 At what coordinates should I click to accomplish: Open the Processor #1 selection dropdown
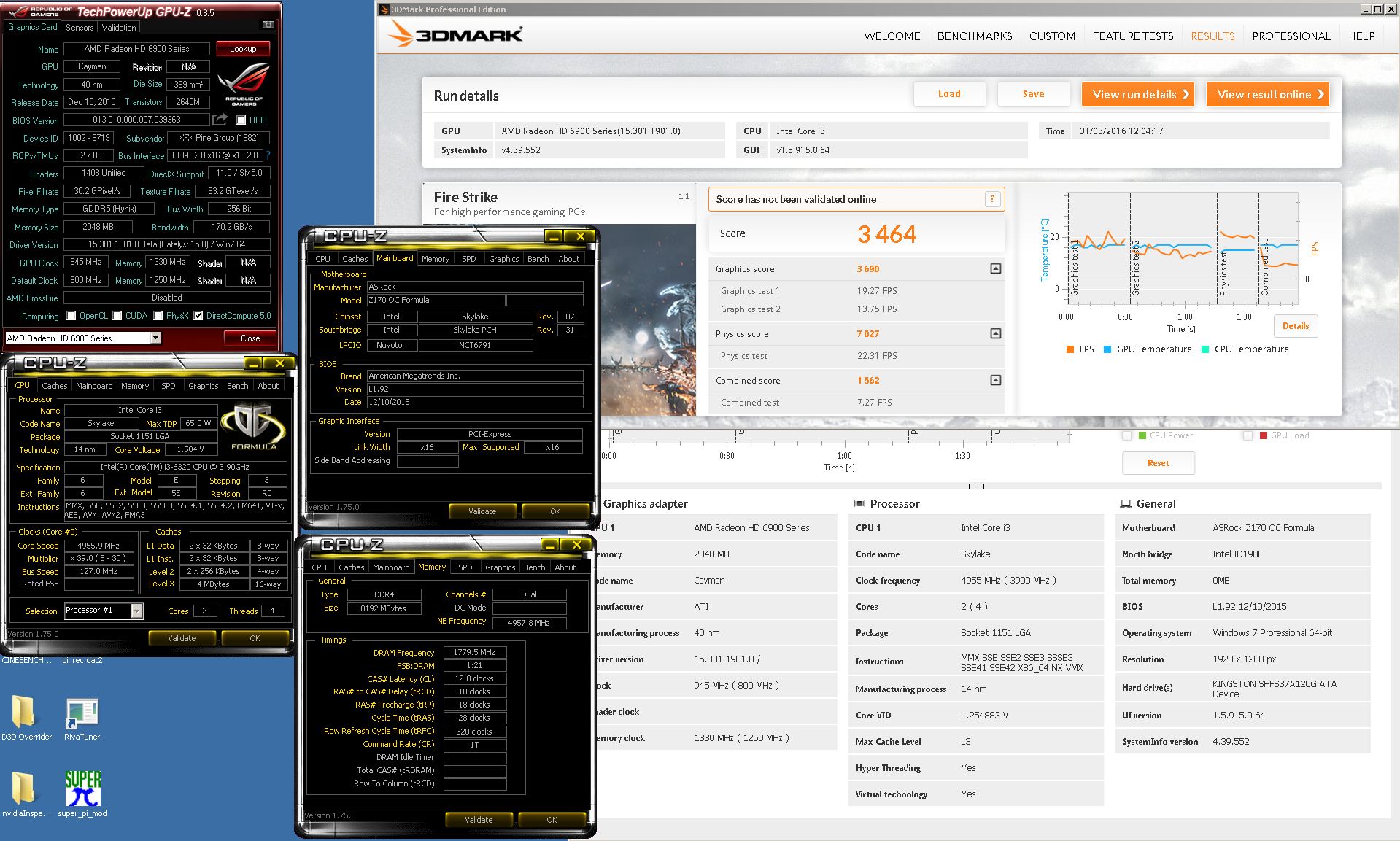point(136,611)
